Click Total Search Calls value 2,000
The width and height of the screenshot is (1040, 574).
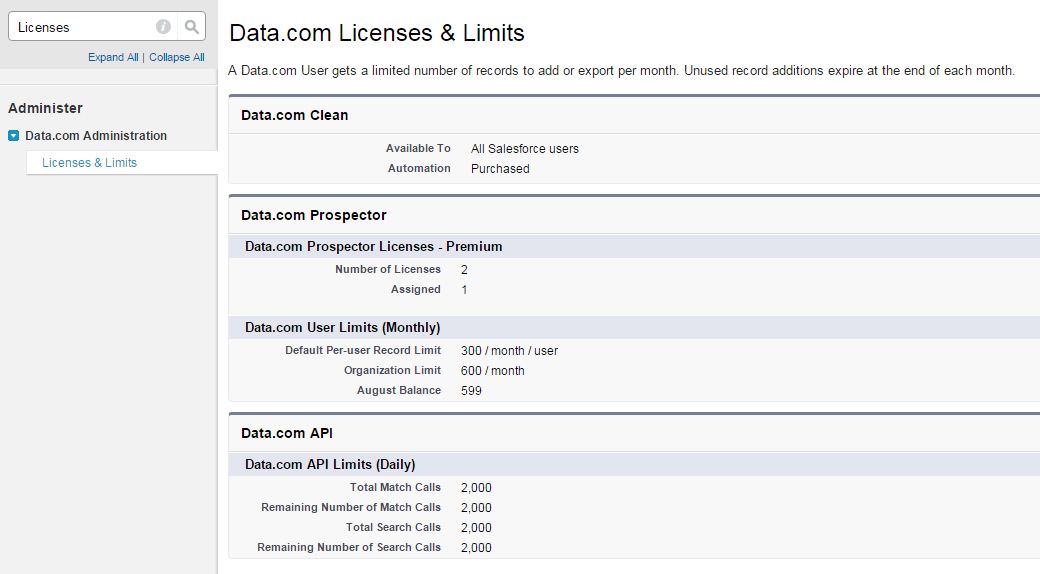476,528
